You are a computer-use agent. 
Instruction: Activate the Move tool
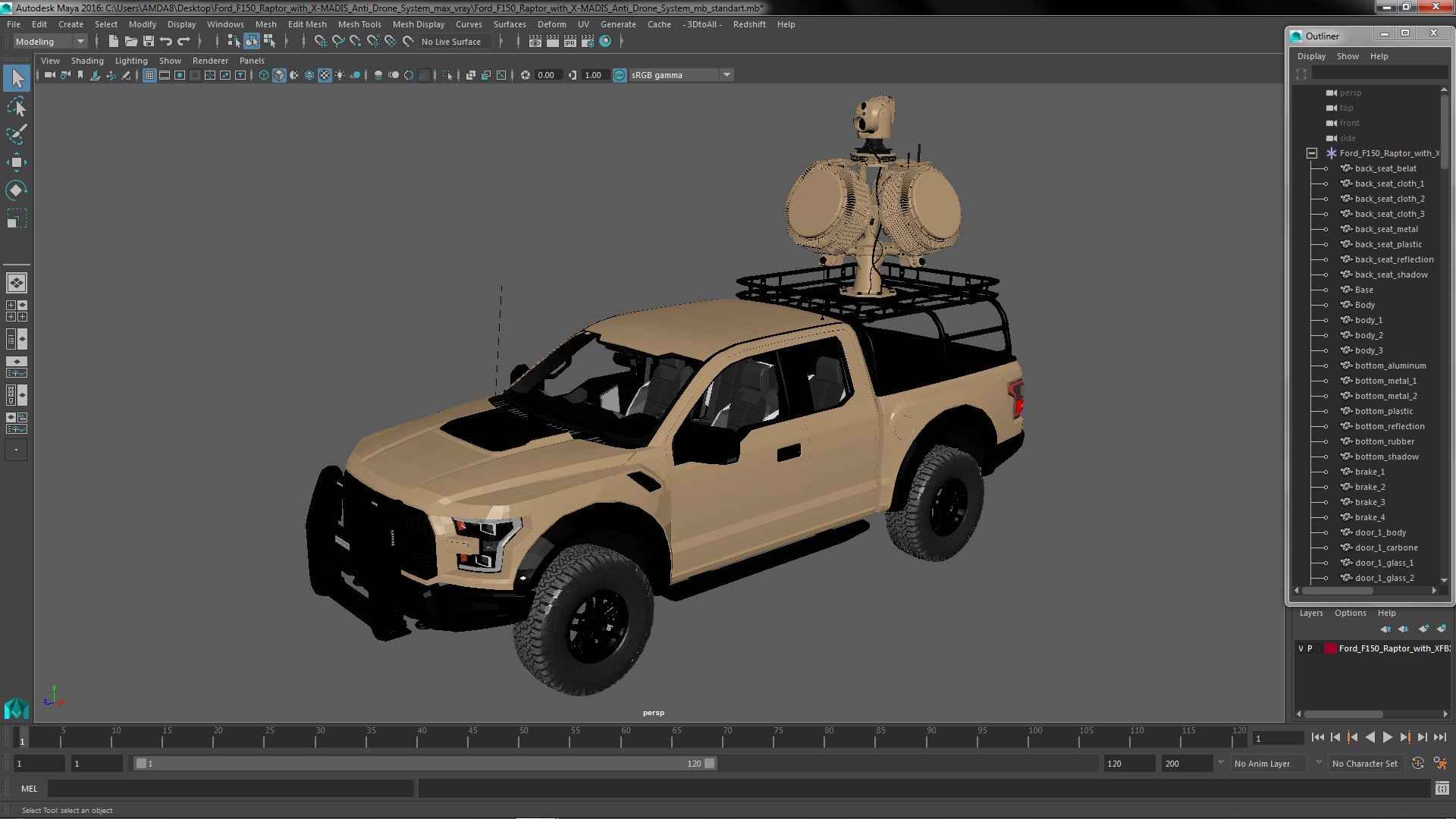click(17, 162)
